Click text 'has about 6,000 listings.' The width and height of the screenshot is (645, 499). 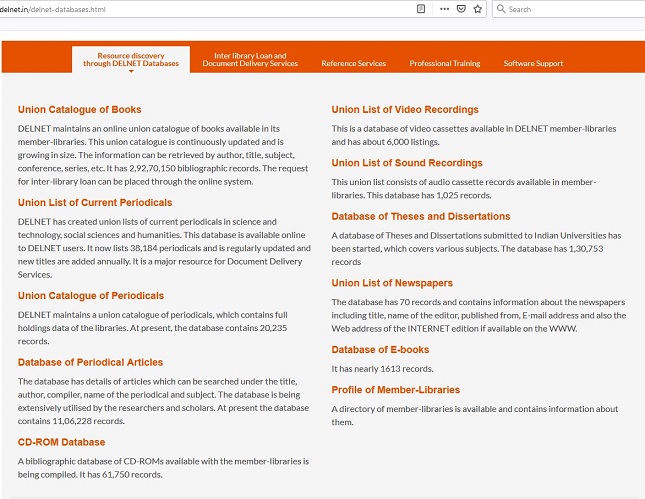point(394,142)
